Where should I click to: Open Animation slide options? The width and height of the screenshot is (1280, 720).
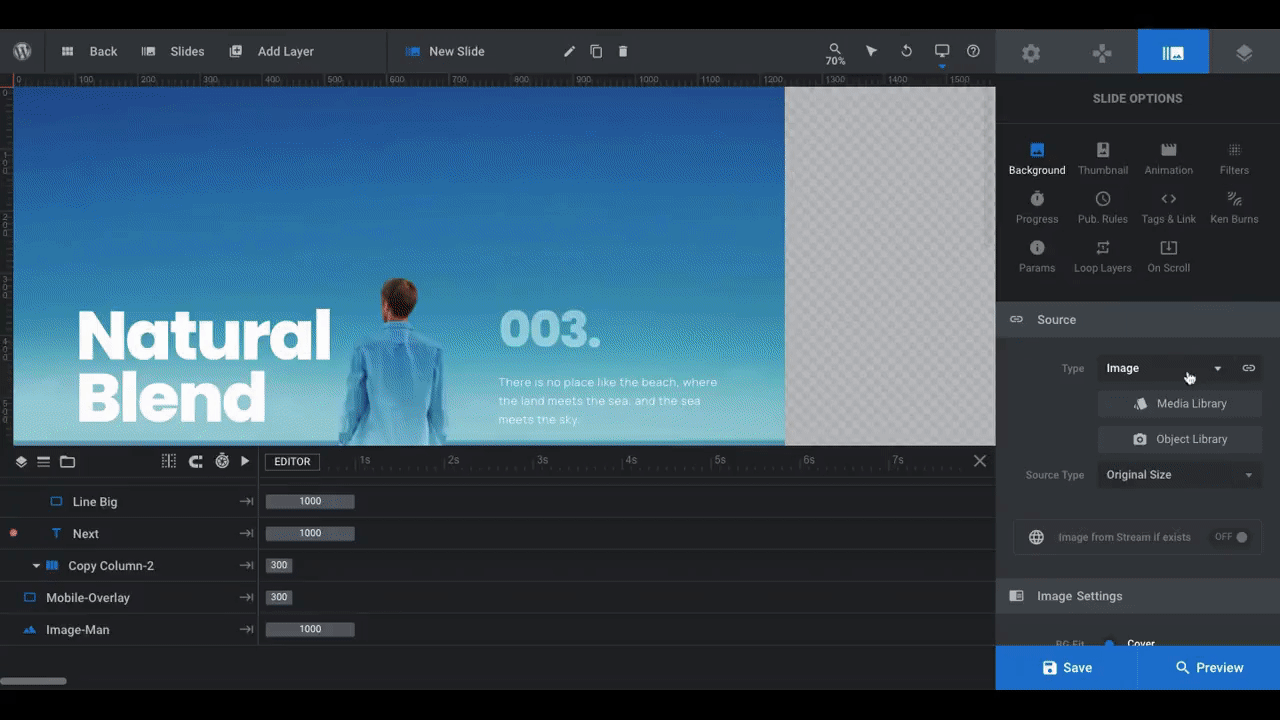point(1169,159)
